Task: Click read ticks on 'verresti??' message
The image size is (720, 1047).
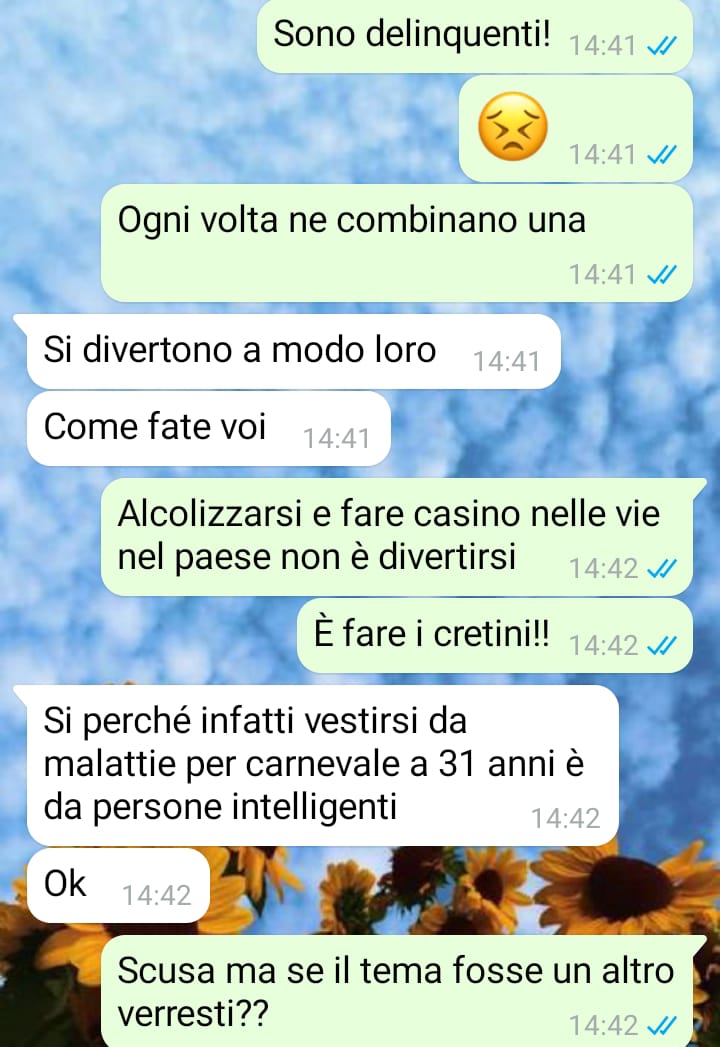Action: [662, 1025]
